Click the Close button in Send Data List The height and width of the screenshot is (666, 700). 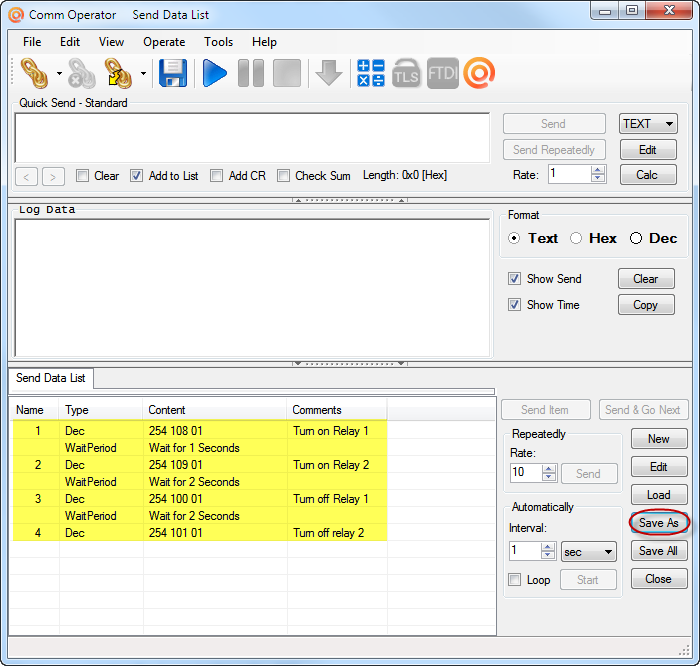659,579
